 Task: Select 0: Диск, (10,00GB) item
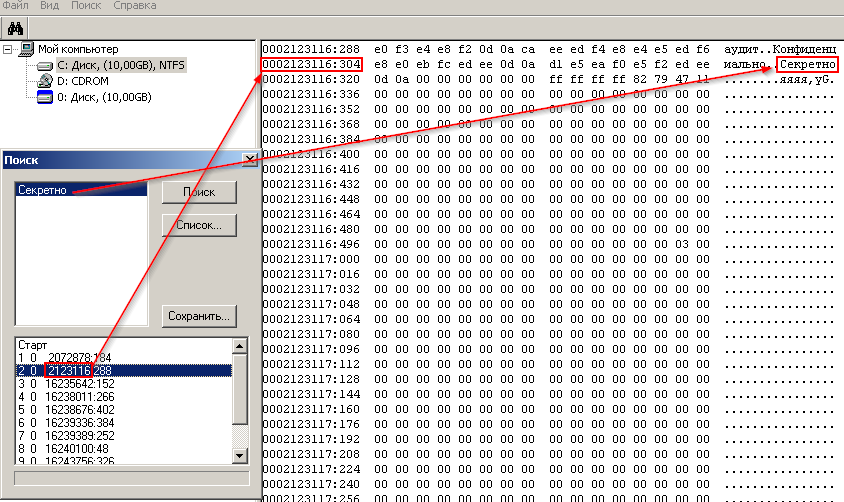pyautogui.click(x=104, y=97)
